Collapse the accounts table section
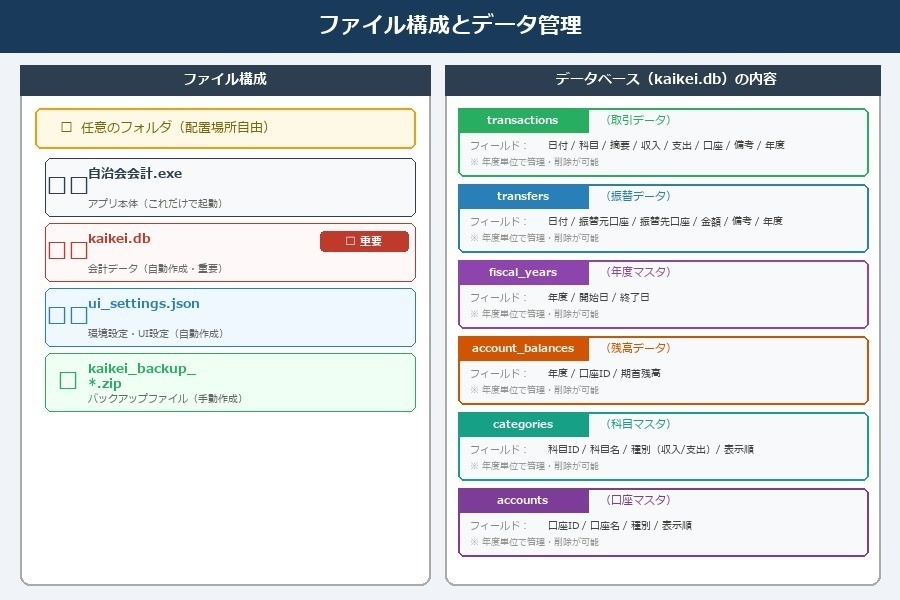Screen dimensions: 900x600 click(x=522, y=500)
